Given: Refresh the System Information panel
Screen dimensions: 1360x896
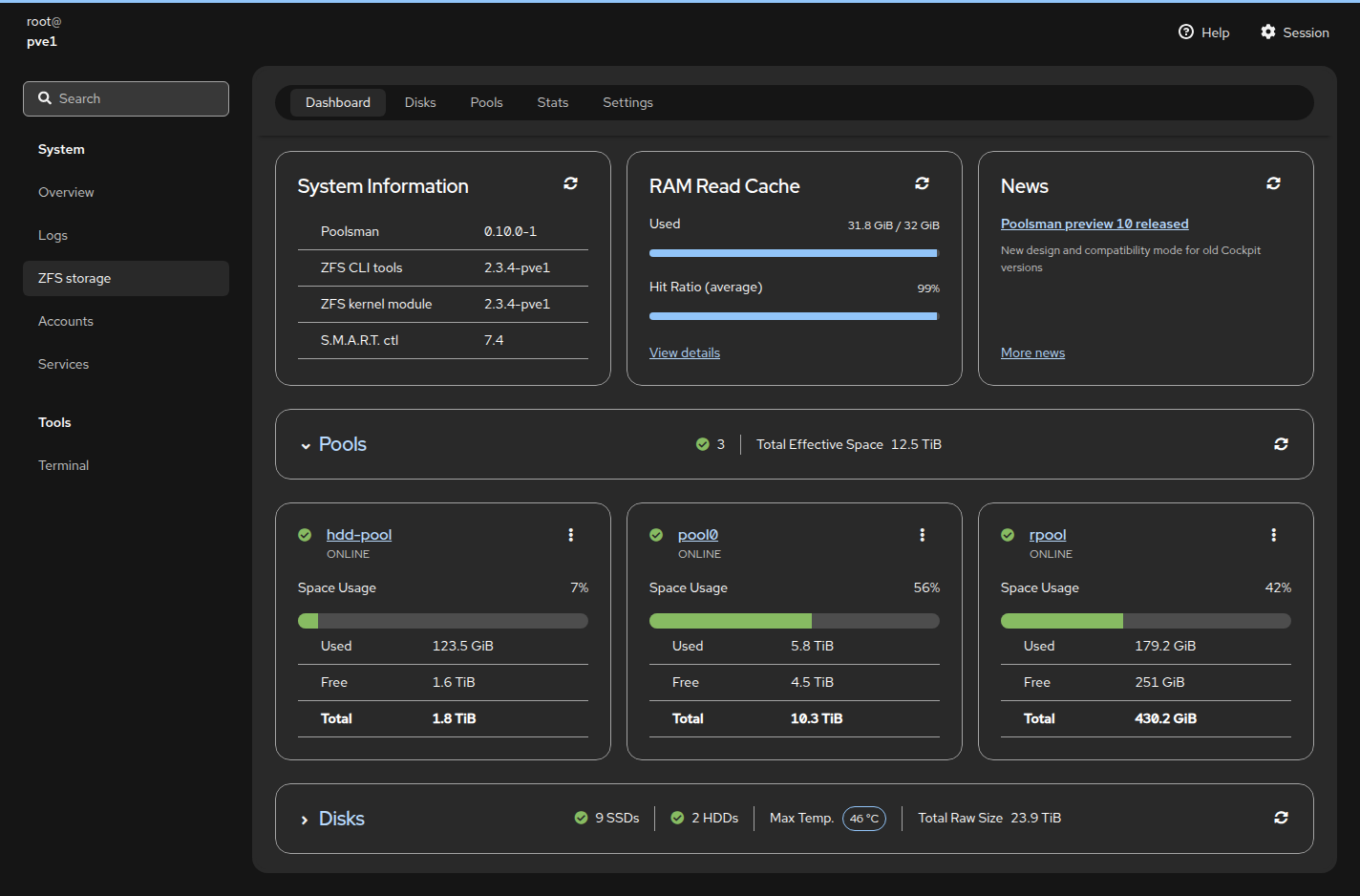Looking at the screenshot, I should click(x=570, y=183).
